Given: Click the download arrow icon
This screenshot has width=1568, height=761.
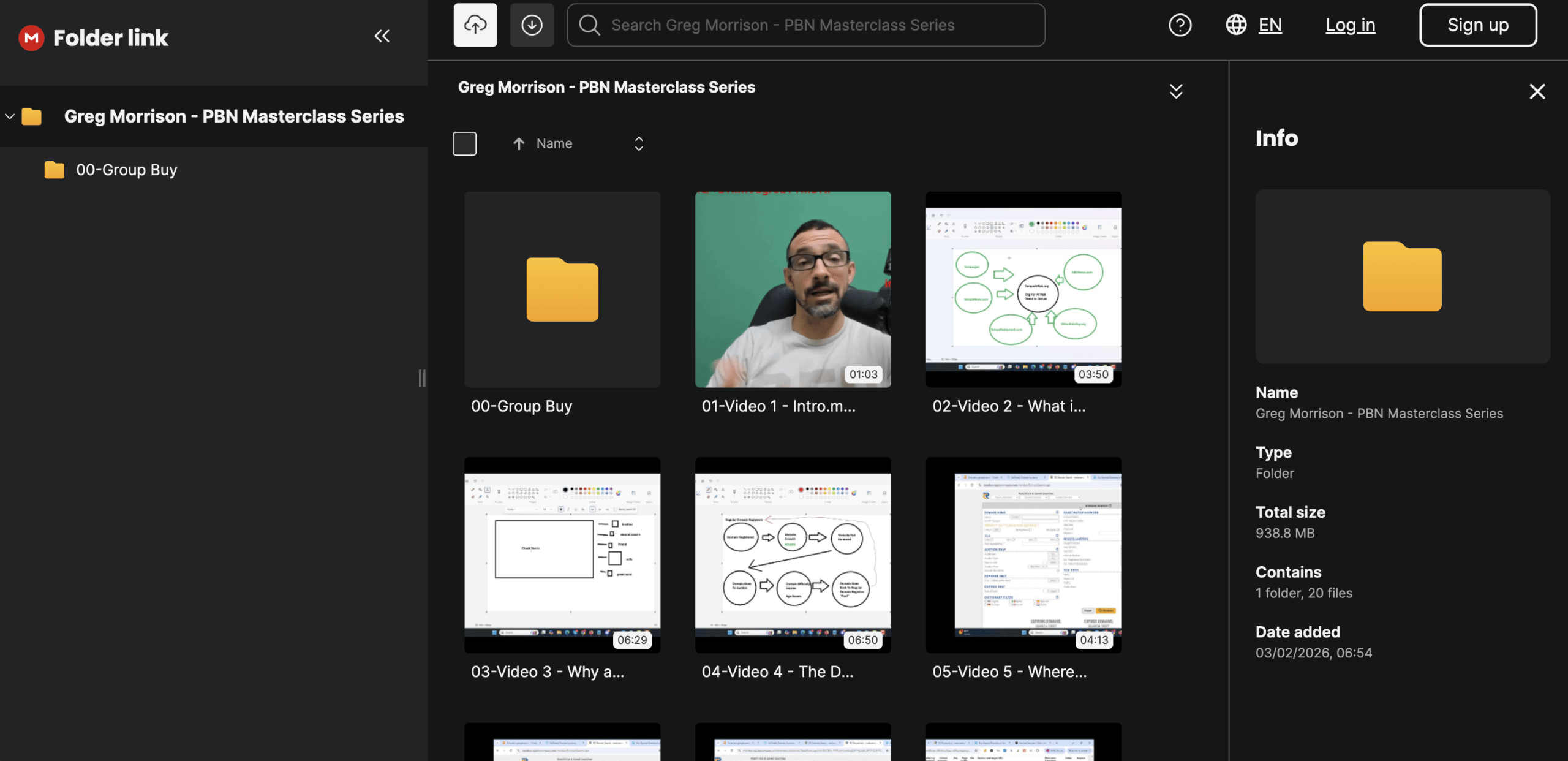Looking at the screenshot, I should tap(531, 25).
